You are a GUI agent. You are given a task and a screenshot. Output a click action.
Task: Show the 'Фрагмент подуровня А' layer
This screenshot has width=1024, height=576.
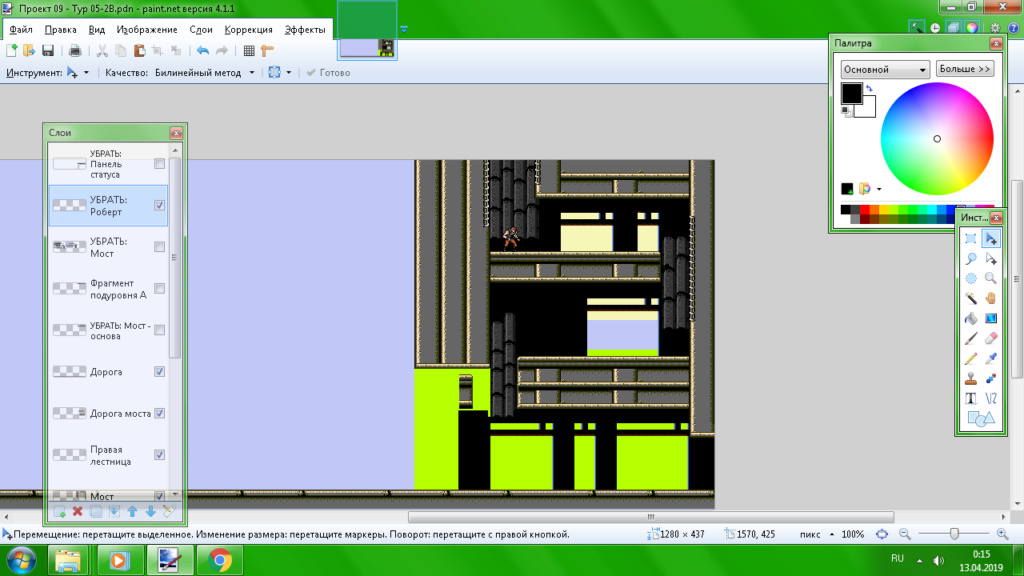(159, 288)
